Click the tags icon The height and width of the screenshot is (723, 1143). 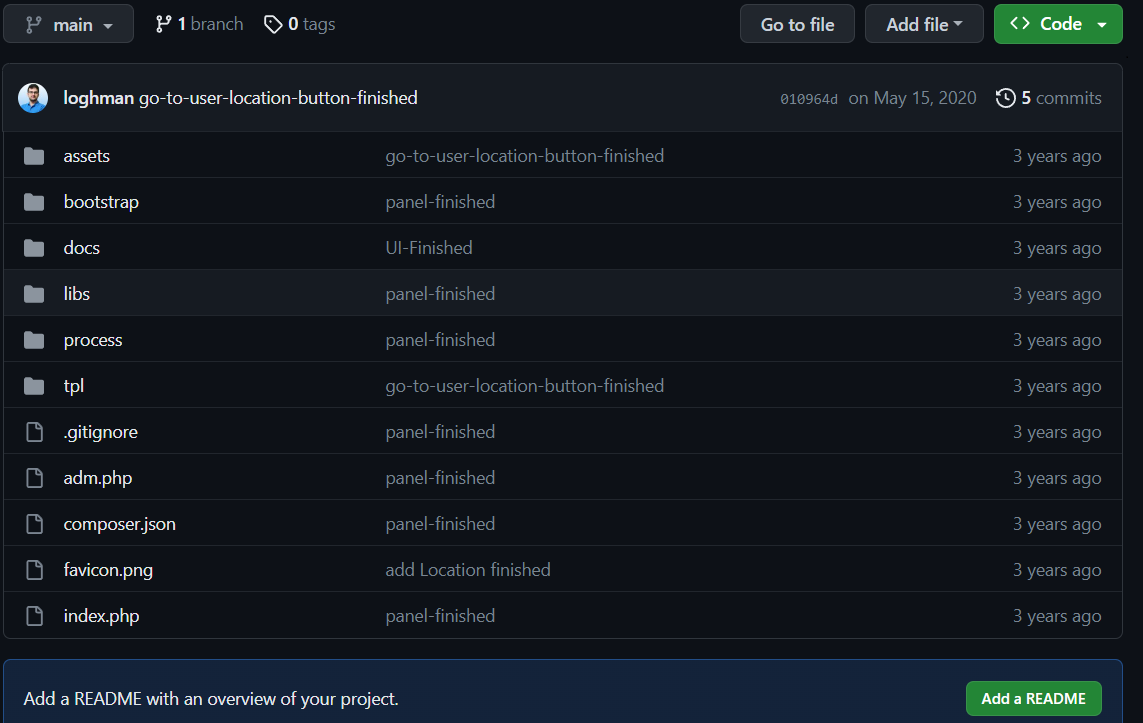[x=273, y=25]
